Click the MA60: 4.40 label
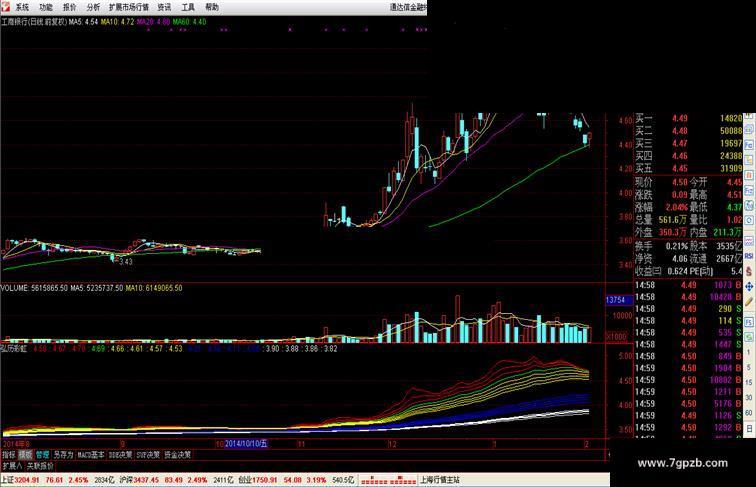 coord(189,22)
